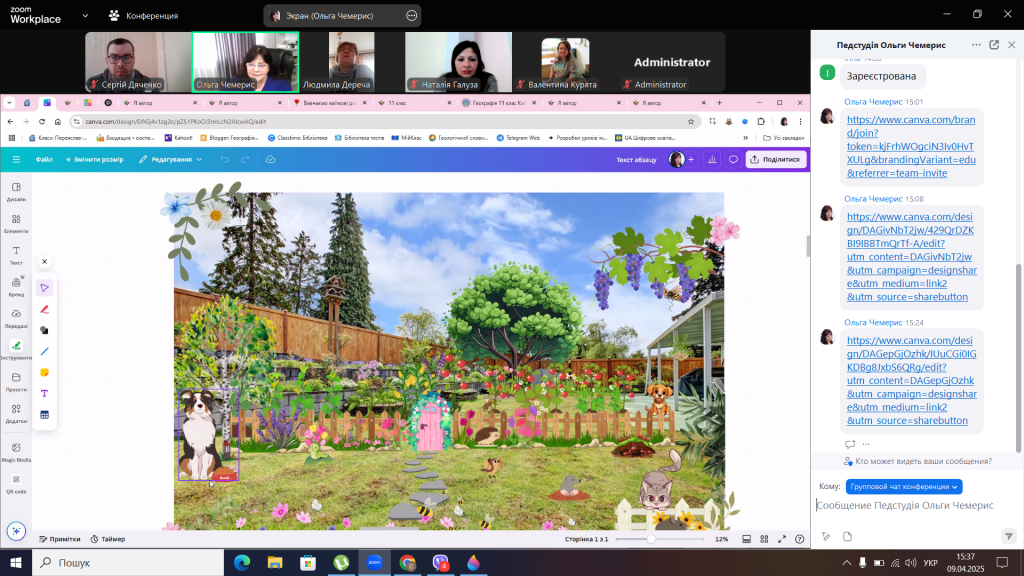The width and height of the screenshot is (1024, 576).
Task: Click the undo arrow in Canva
Action: click(225, 159)
